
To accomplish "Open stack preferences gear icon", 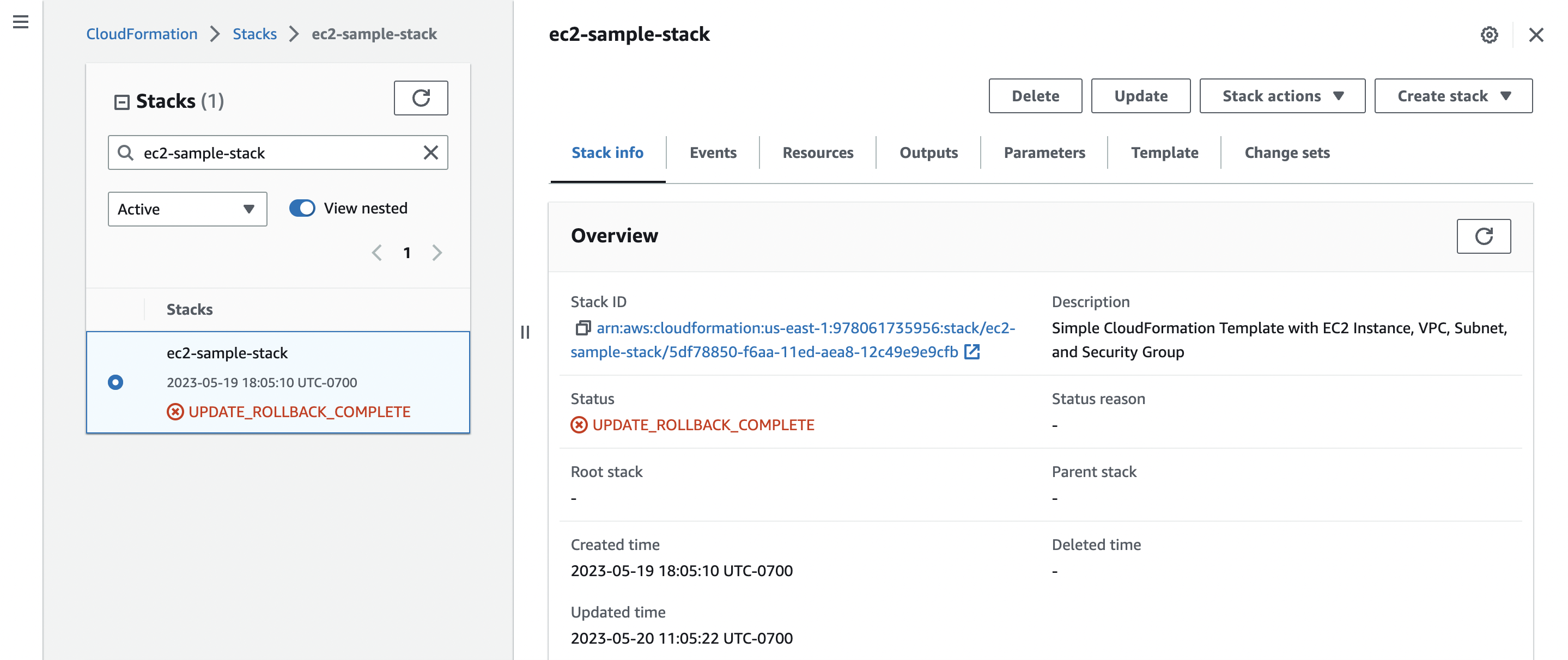I will [x=1489, y=35].
